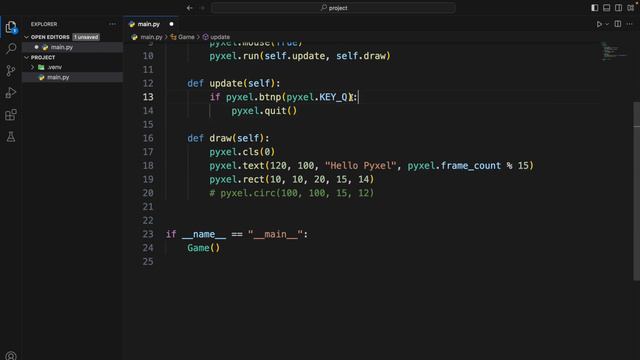The width and height of the screenshot is (640, 360).
Task: Click the code minimap preview
Action: [615, 52]
